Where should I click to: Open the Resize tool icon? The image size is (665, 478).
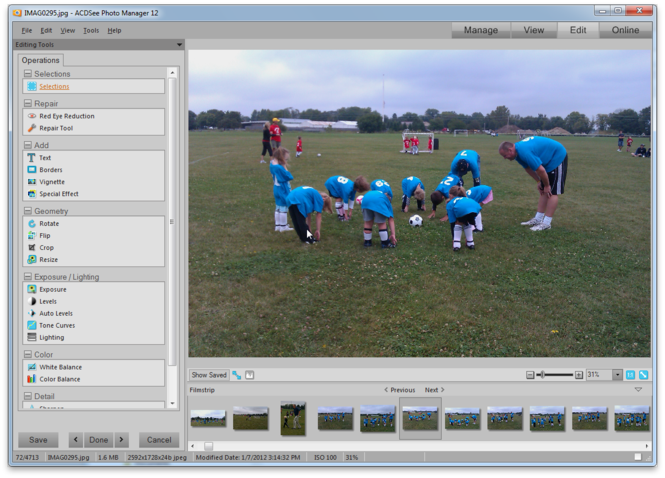(x=32, y=259)
